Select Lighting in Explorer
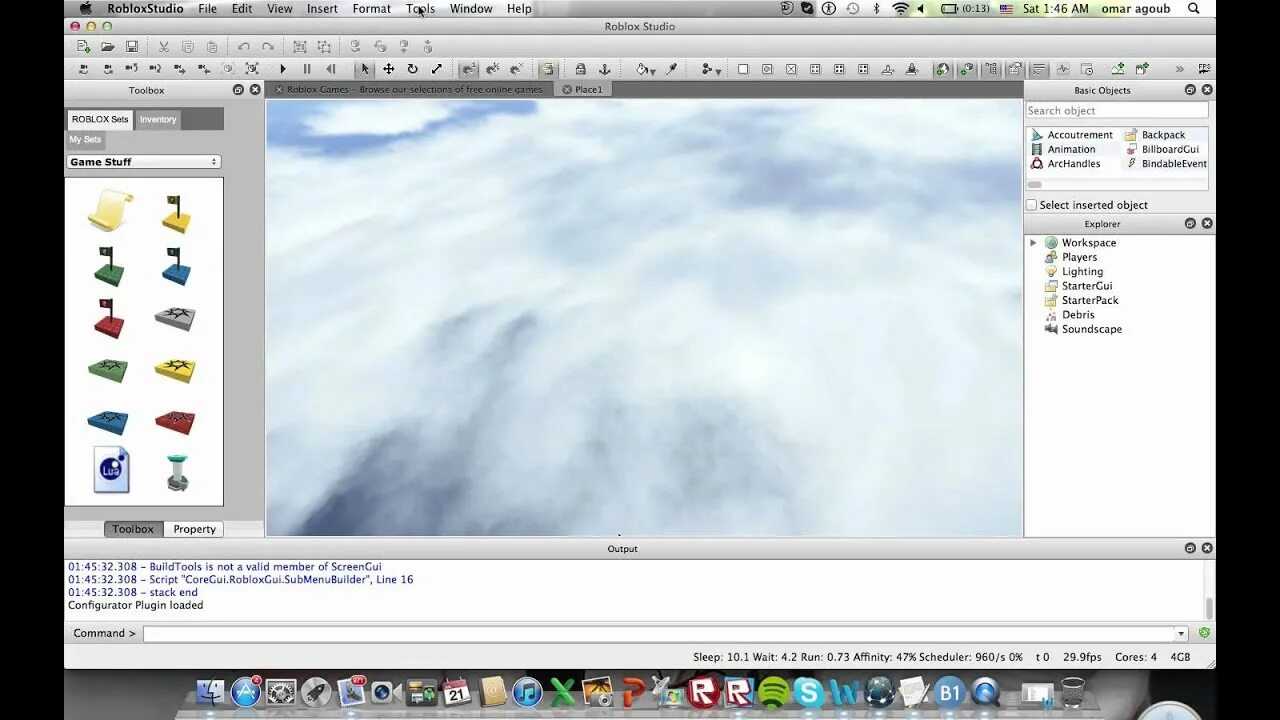The width and height of the screenshot is (1280, 720). click(1074, 272)
